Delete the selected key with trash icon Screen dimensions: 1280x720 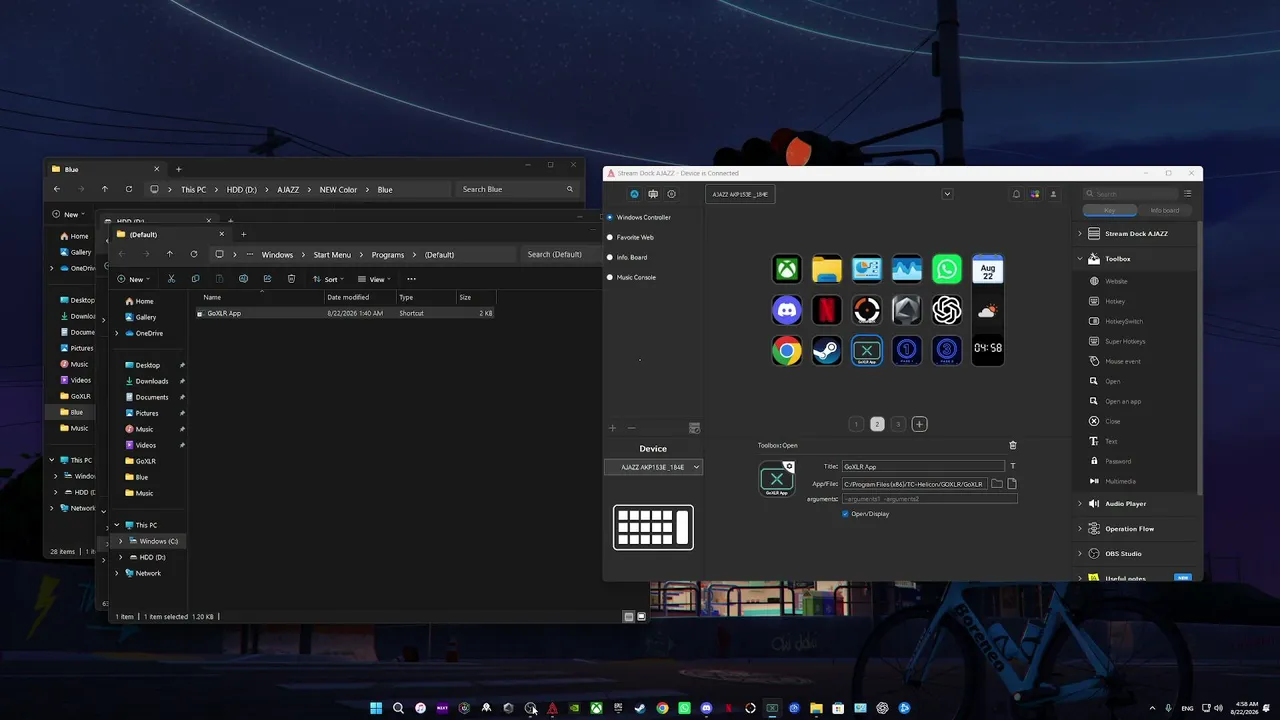pos(1013,445)
